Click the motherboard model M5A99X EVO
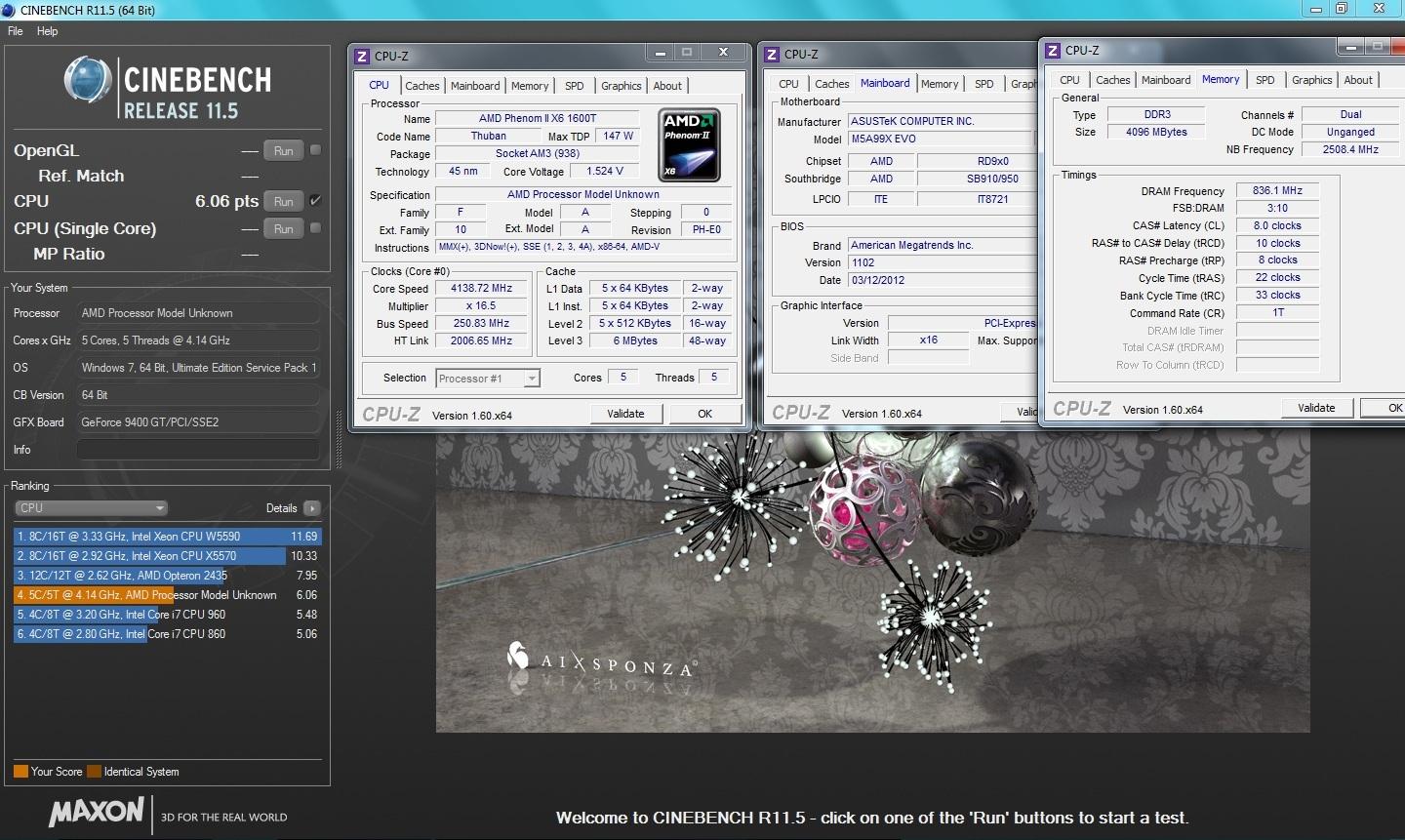The image size is (1405, 840). 941,140
